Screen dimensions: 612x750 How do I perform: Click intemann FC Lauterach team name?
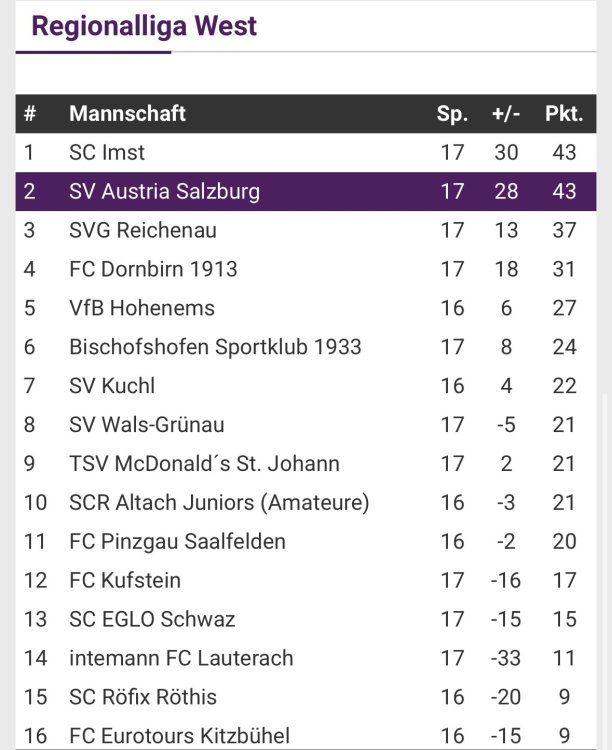(x=181, y=658)
